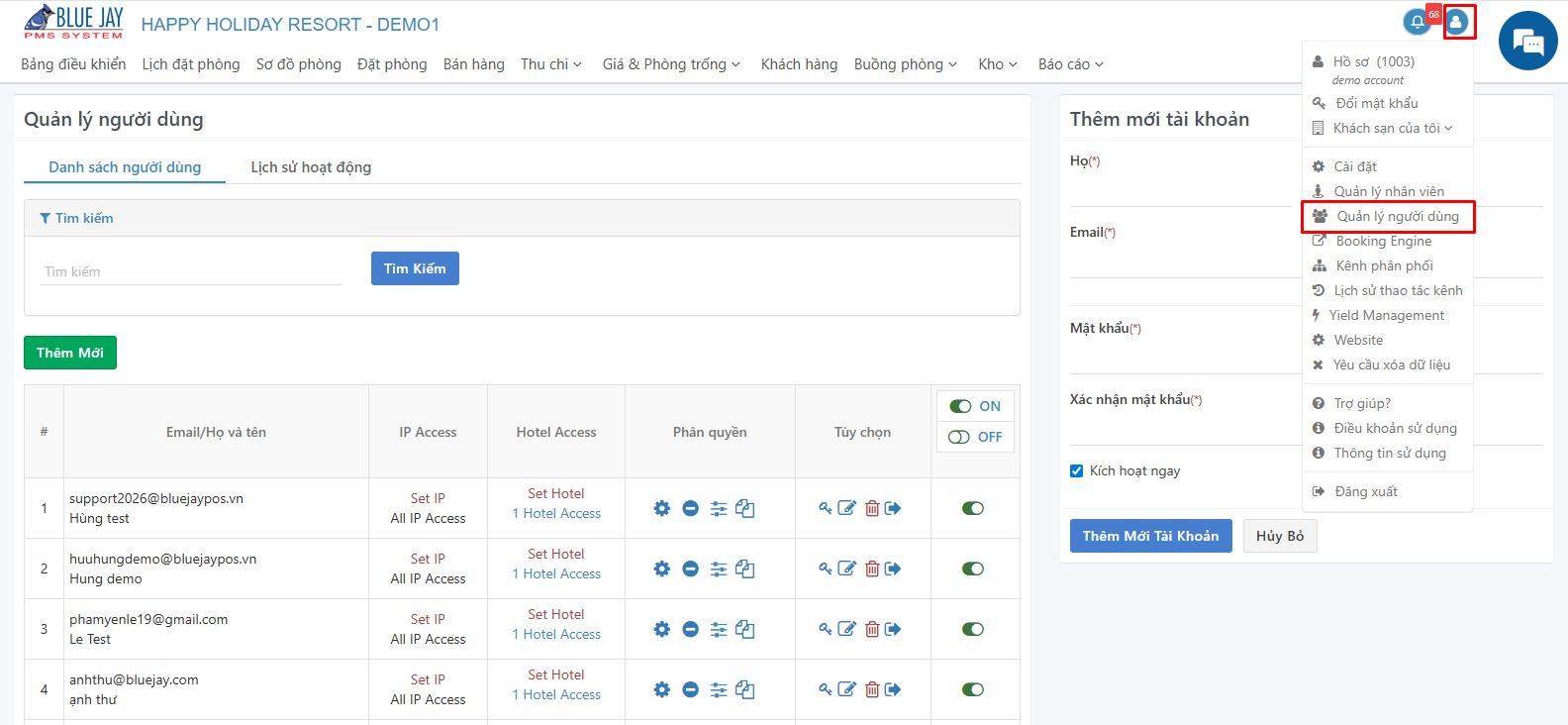Screen dimensions: 1568x725
Task: Open sliders icon for support2026@bluejaypos.vn row
Action: tap(719, 508)
